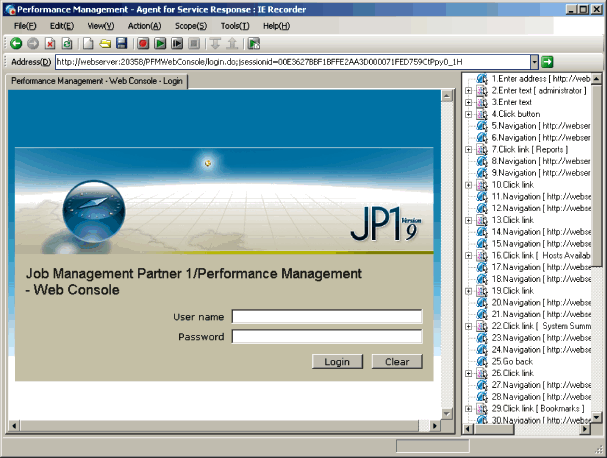Click the green Go arrow beside the address bar
The width and height of the screenshot is (607, 458).
(548, 62)
